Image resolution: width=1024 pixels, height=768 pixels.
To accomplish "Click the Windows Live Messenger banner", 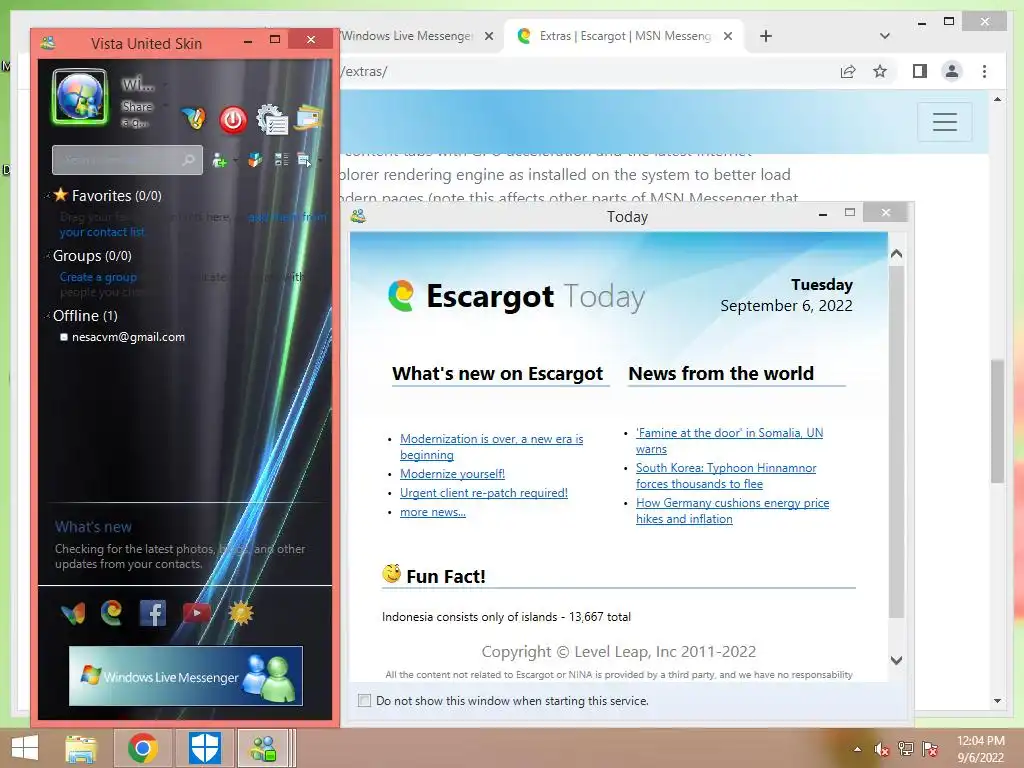I will tap(186, 676).
